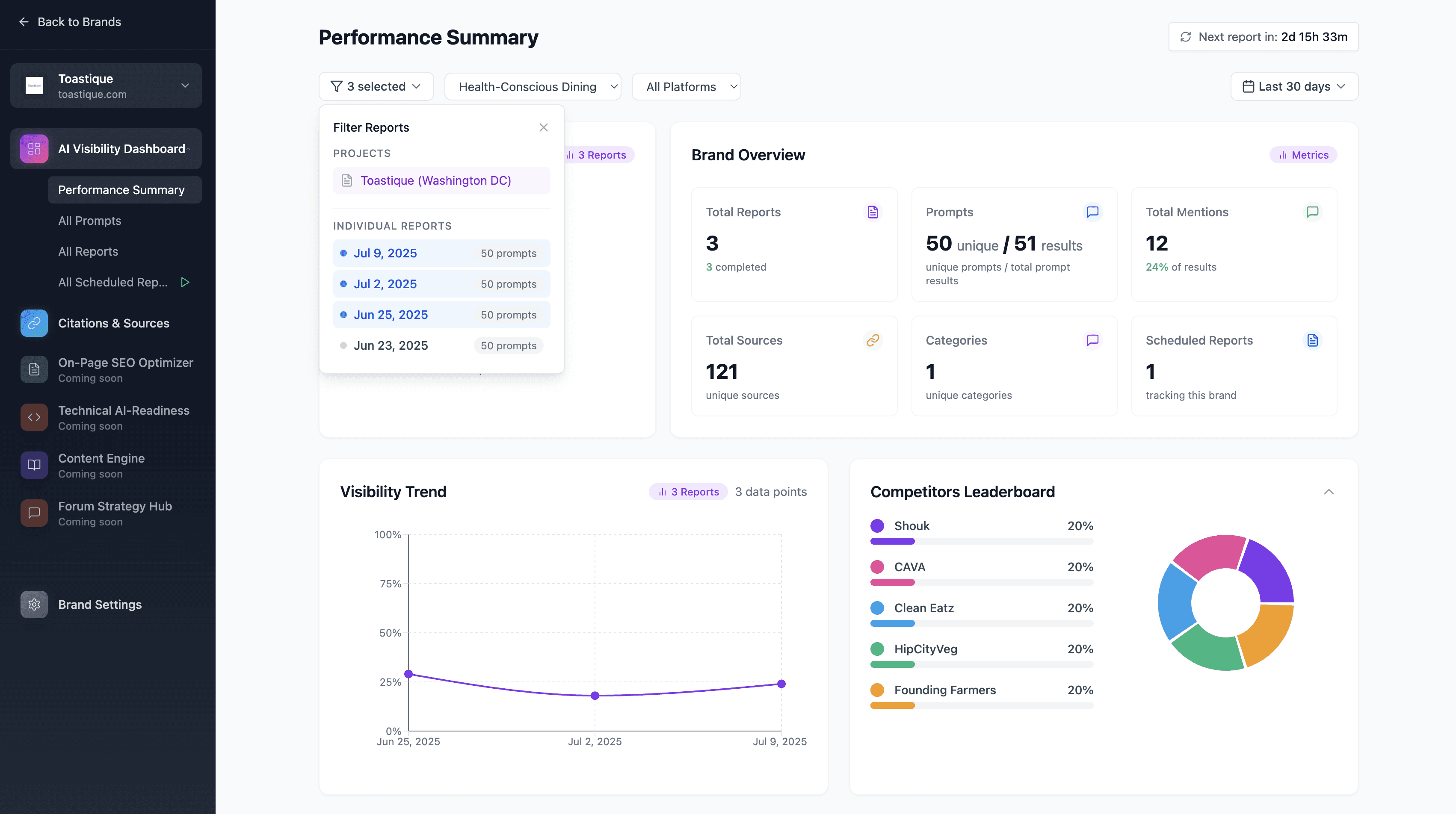Click the Jul 2, 2025 chart data point
The image size is (1456, 814).
pyautogui.click(x=595, y=696)
